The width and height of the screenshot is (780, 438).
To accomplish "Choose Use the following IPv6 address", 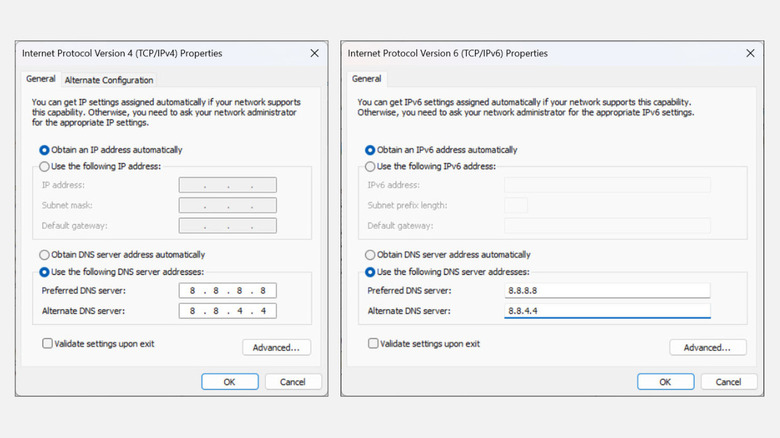I will (372, 166).
